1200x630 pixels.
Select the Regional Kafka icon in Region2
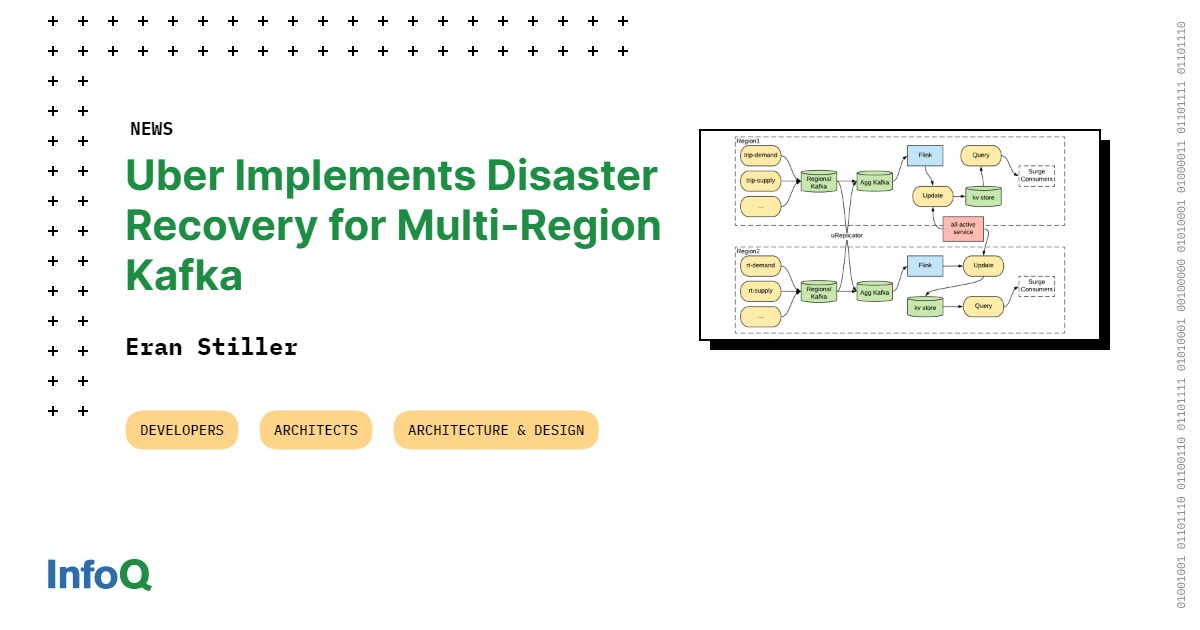click(819, 290)
